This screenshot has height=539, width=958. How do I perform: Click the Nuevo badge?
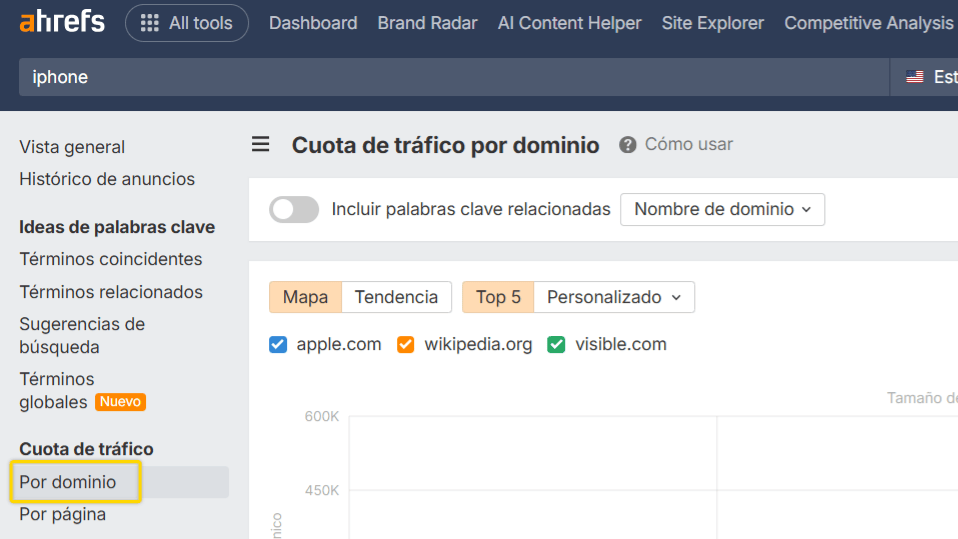(120, 402)
